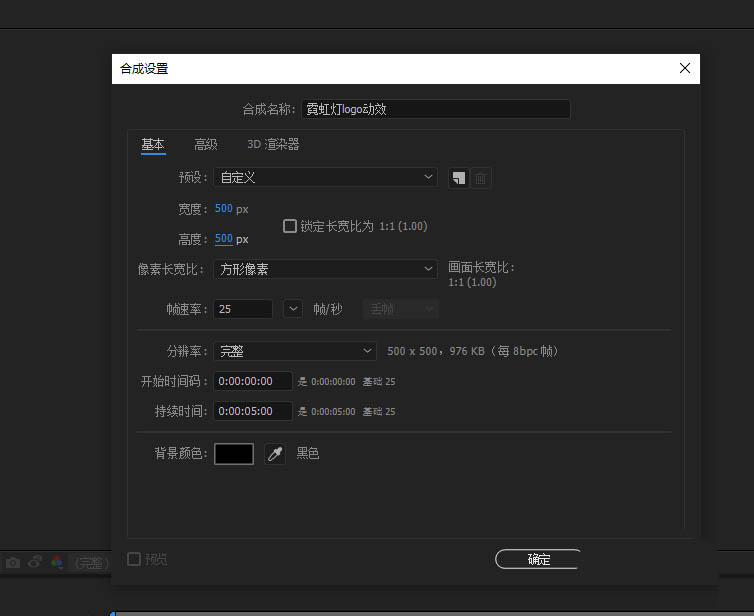Open the 预设 preset dropdown
This screenshot has width=754, height=616.
pos(326,177)
